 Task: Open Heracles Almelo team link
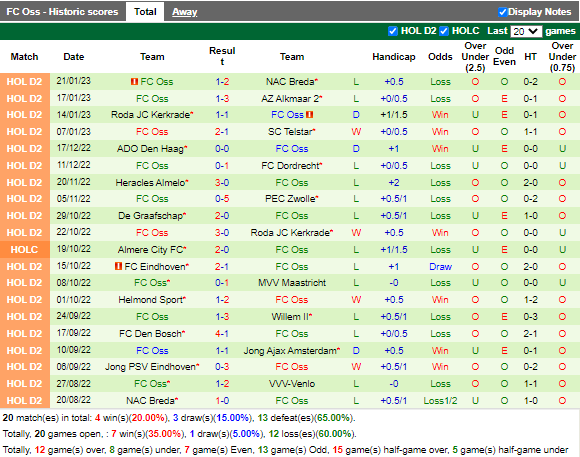(x=151, y=183)
